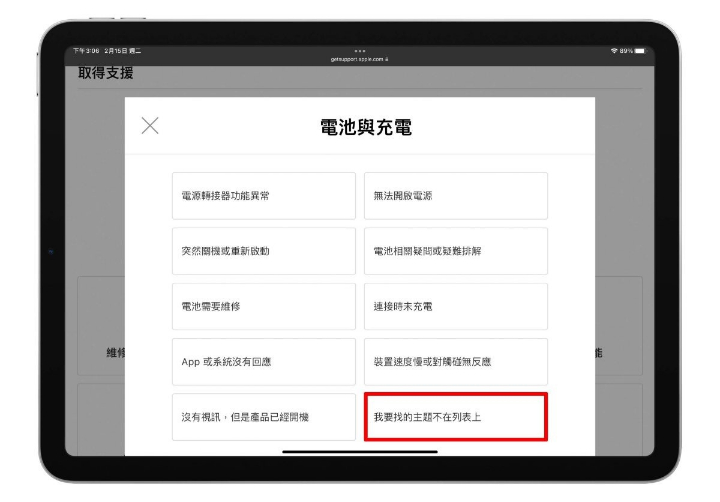Tap the 取得支援 page heading
Image resolution: width=720 pixels, height=502 pixels.
click(x=106, y=74)
